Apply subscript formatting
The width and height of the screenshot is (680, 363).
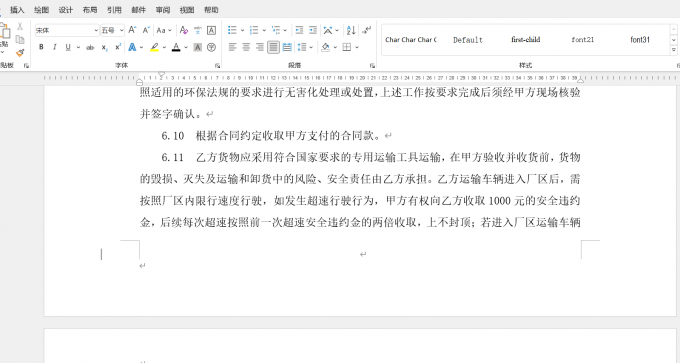click(x=105, y=47)
